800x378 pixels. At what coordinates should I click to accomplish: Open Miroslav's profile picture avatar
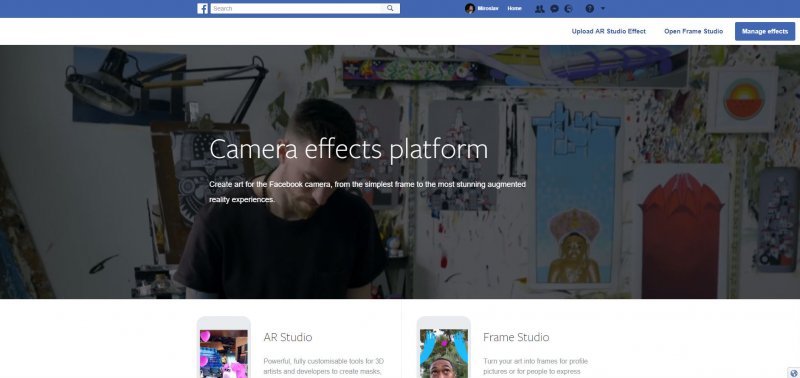(470, 9)
